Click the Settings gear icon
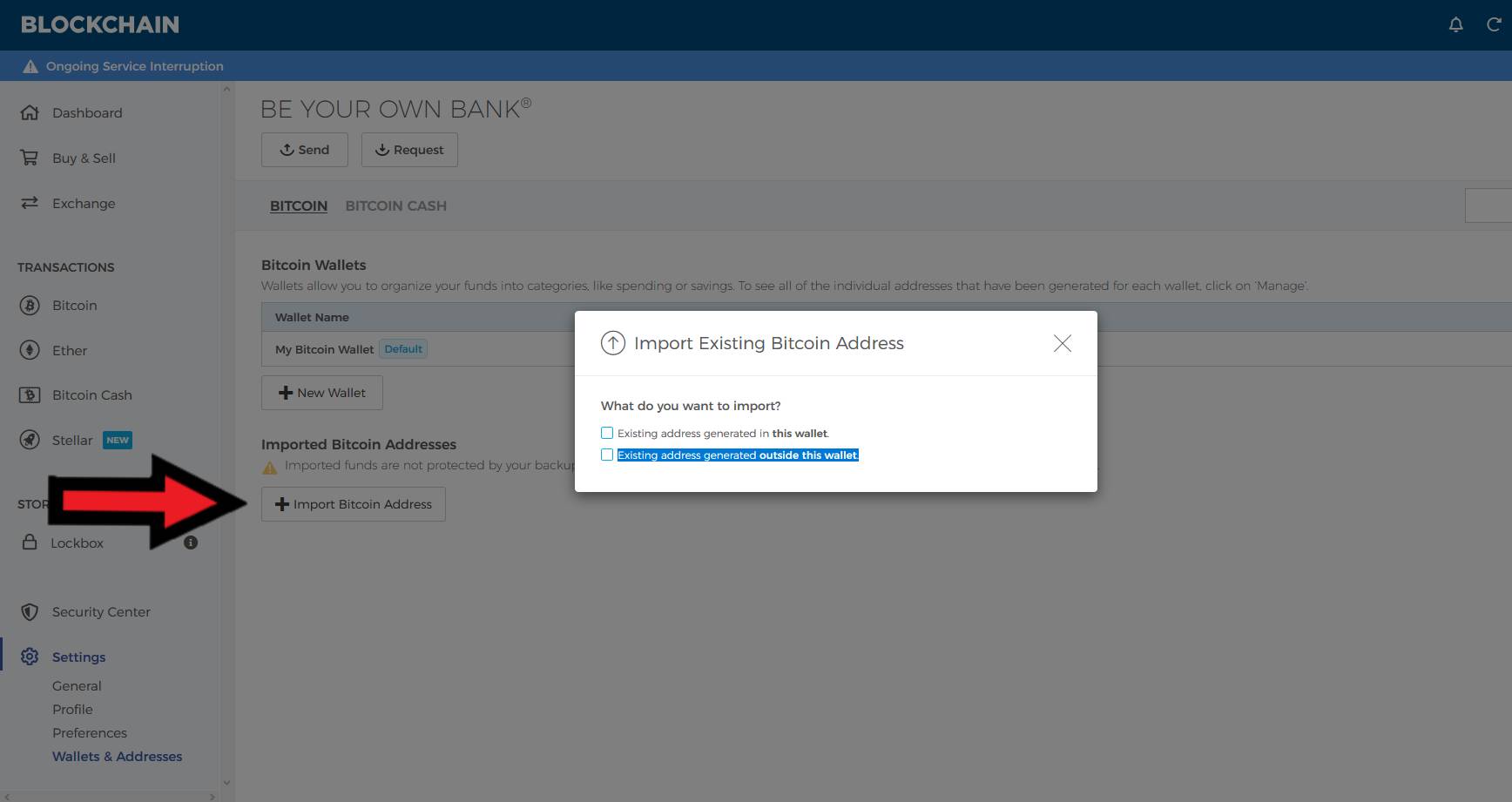This screenshot has width=1512, height=802. point(30,657)
